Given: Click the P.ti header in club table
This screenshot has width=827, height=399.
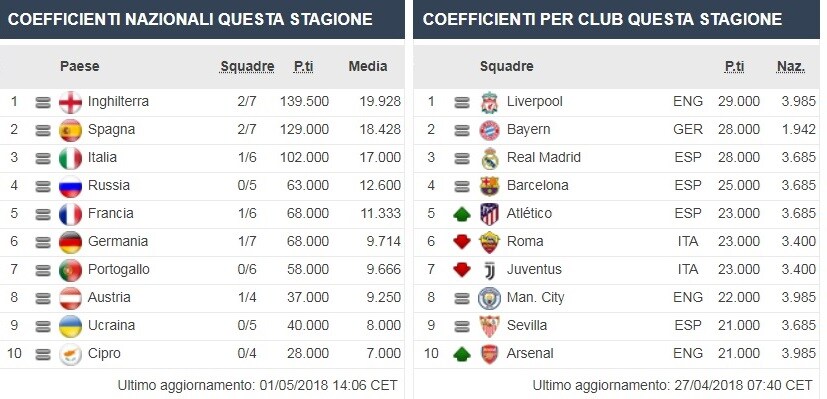Looking at the screenshot, I should point(734,66).
